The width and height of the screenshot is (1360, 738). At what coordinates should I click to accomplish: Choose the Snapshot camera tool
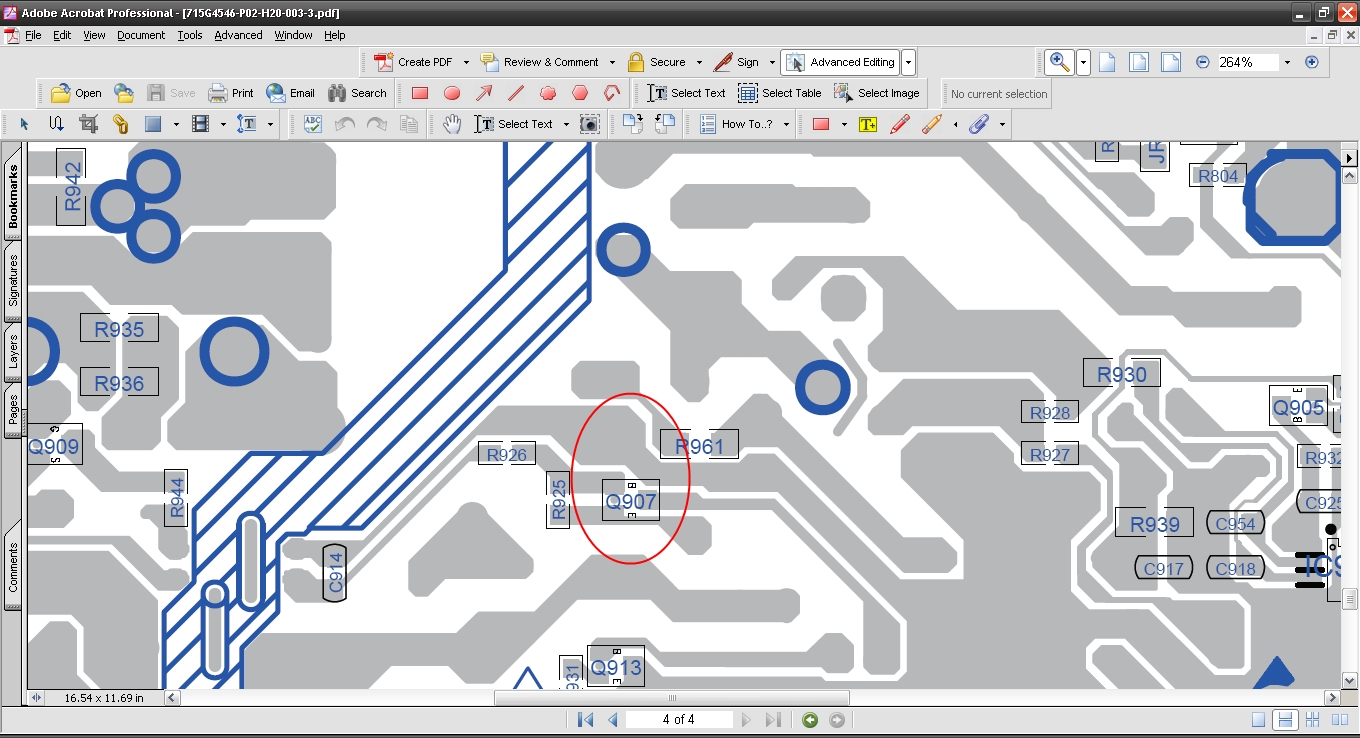tap(590, 124)
